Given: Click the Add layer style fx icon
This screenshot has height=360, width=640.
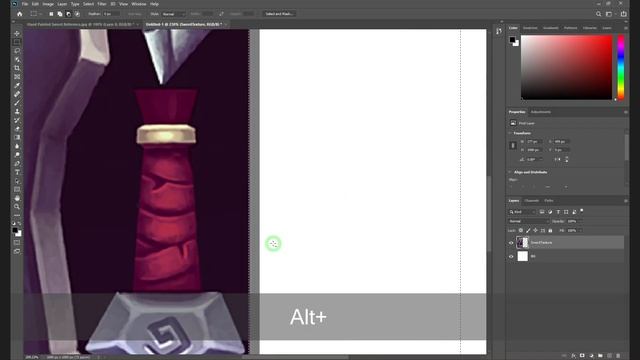Looking at the screenshot, I should click(573, 356).
